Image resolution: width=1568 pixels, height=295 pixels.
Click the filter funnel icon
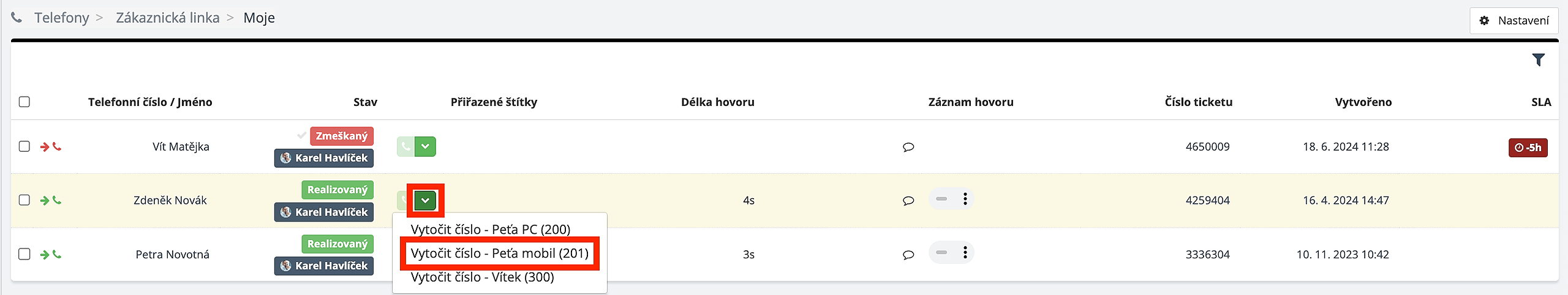click(1538, 59)
